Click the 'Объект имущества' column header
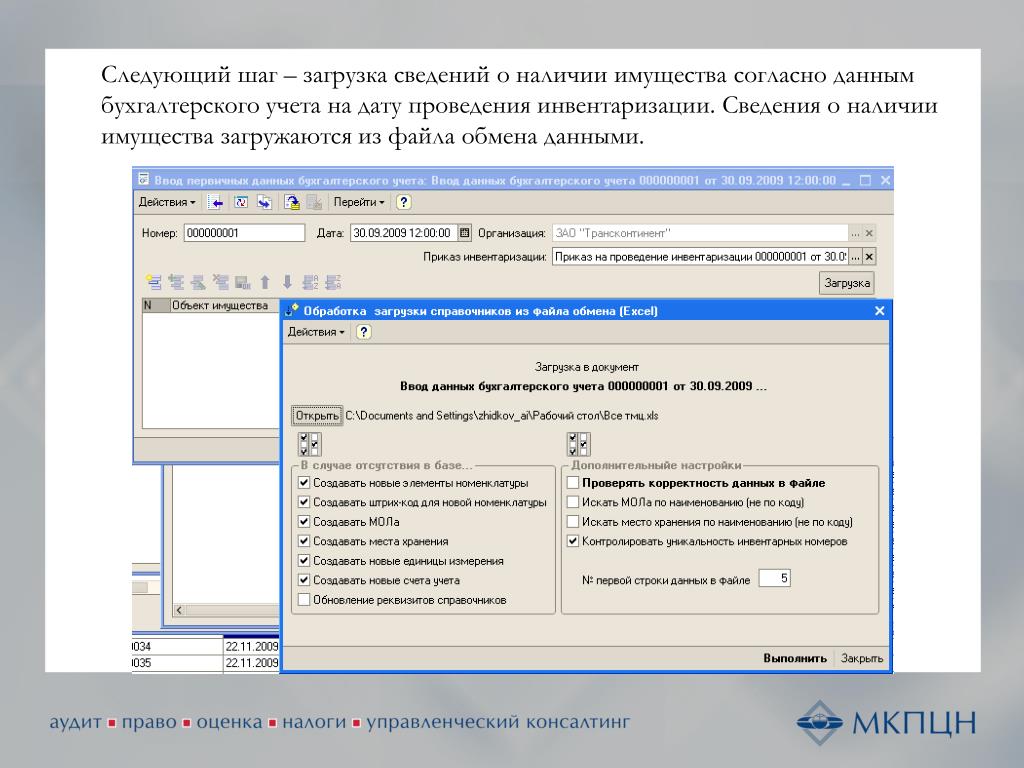 (225, 305)
